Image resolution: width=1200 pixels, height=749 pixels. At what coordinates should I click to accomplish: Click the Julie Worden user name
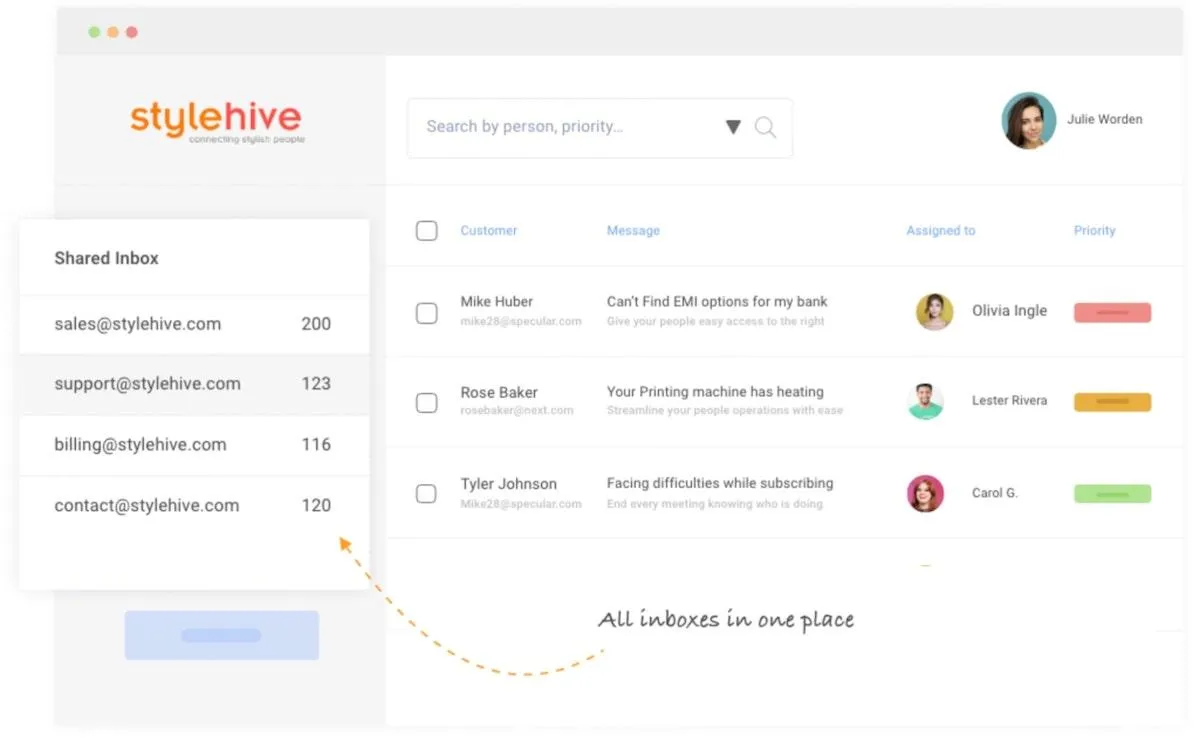(x=1104, y=119)
